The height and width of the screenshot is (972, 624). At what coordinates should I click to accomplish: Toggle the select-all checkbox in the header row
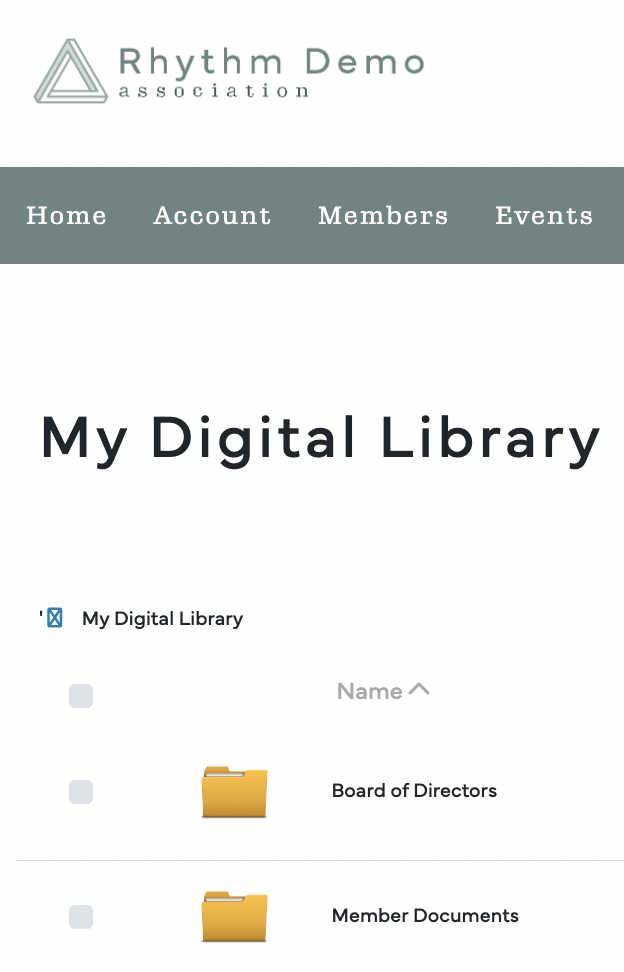pyautogui.click(x=81, y=696)
